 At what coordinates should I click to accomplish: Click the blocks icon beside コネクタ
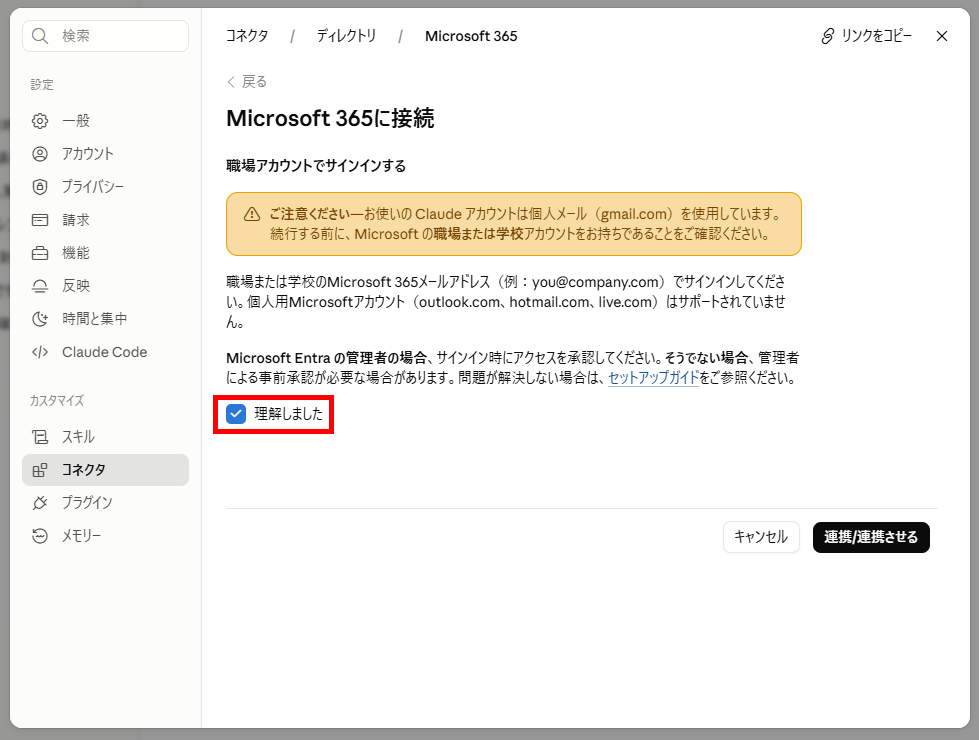[x=40, y=470]
